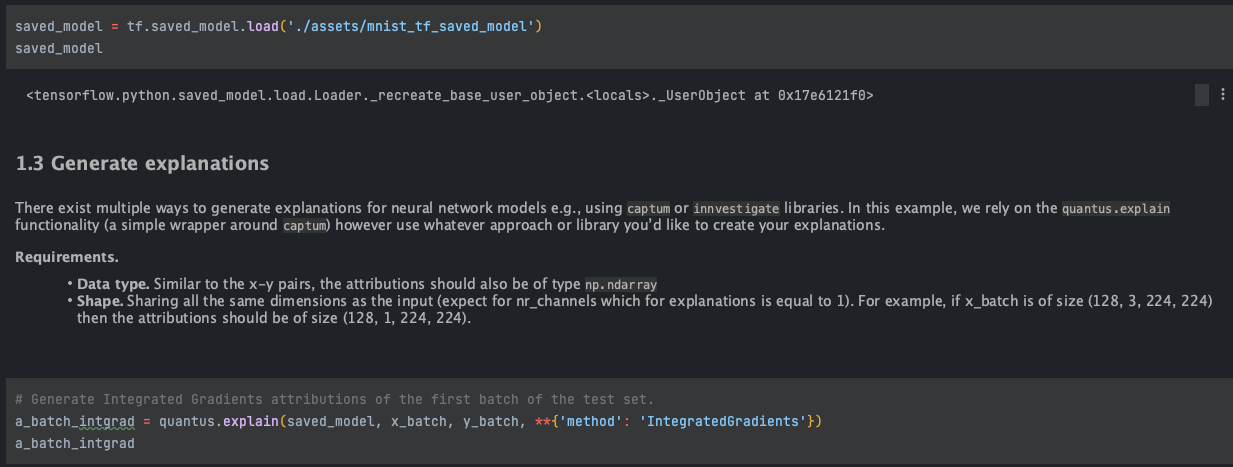Screen dimensions: 1233x467
Task: Click the standalone 'saved_model' code line
Action: pos(59,47)
